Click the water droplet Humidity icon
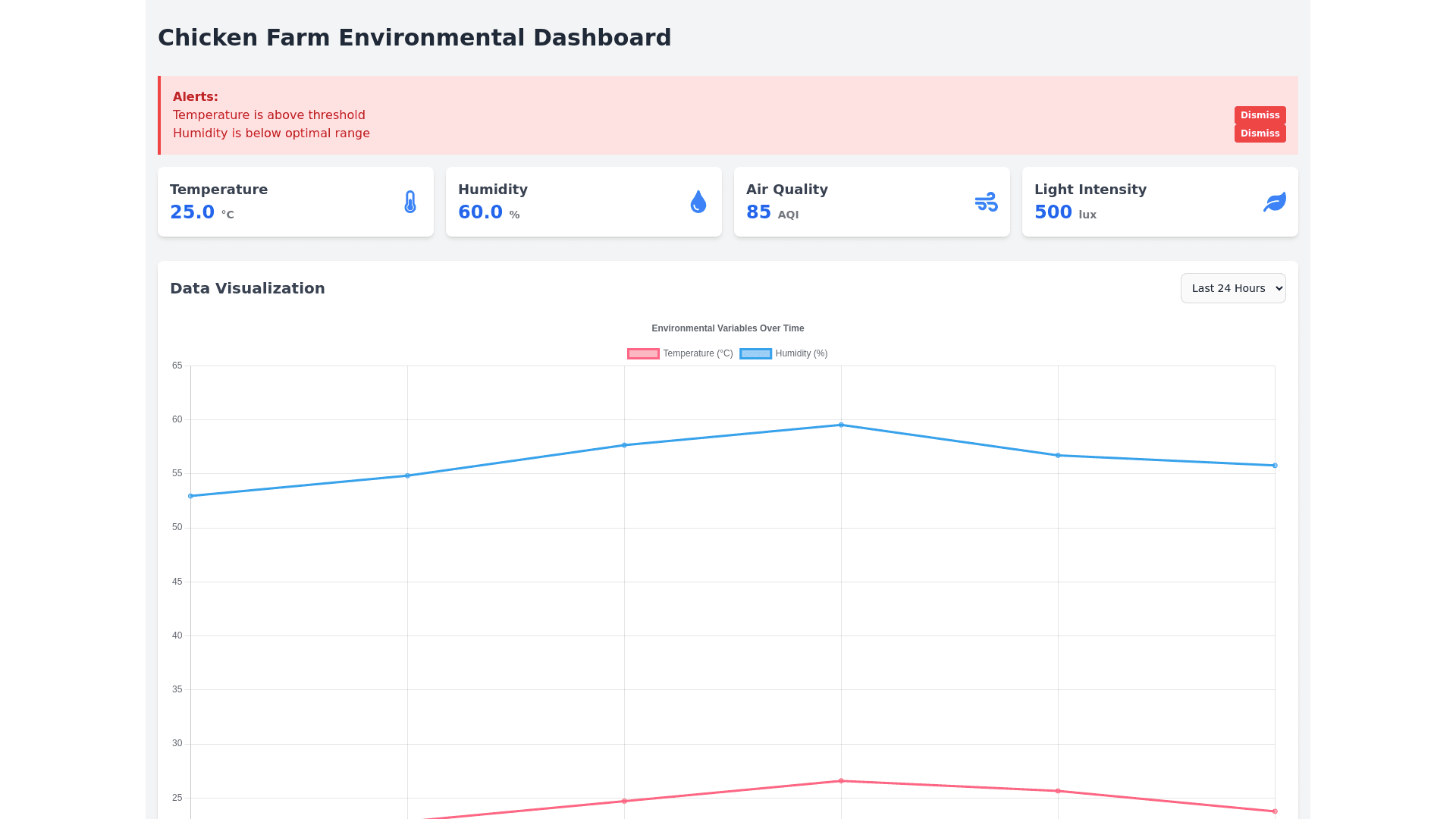The image size is (1456, 819). click(x=698, y=202)
